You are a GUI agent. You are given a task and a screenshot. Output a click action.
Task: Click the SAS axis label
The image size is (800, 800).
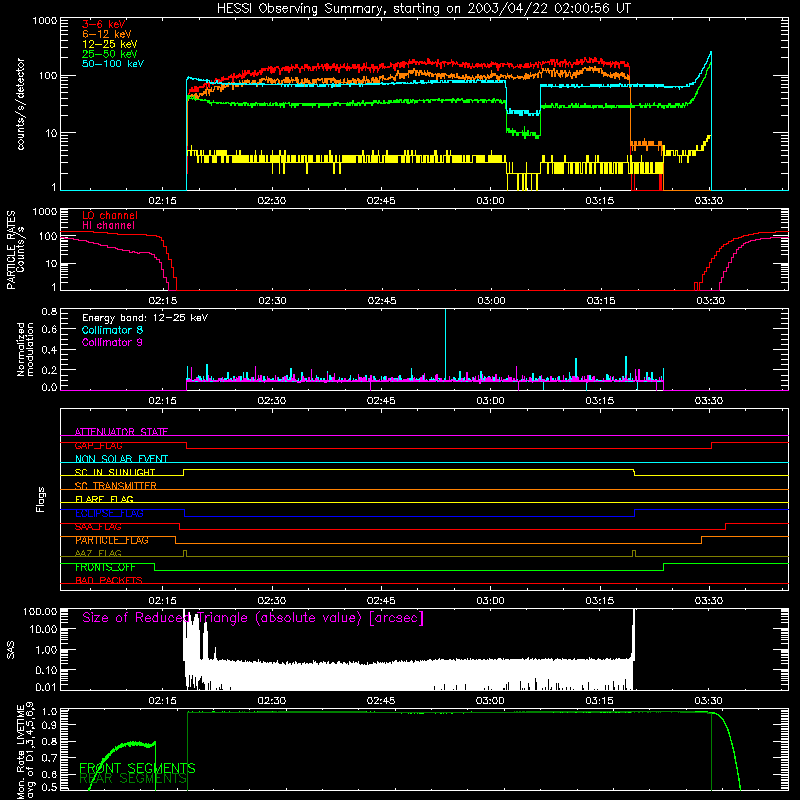[x=10, y=650]
